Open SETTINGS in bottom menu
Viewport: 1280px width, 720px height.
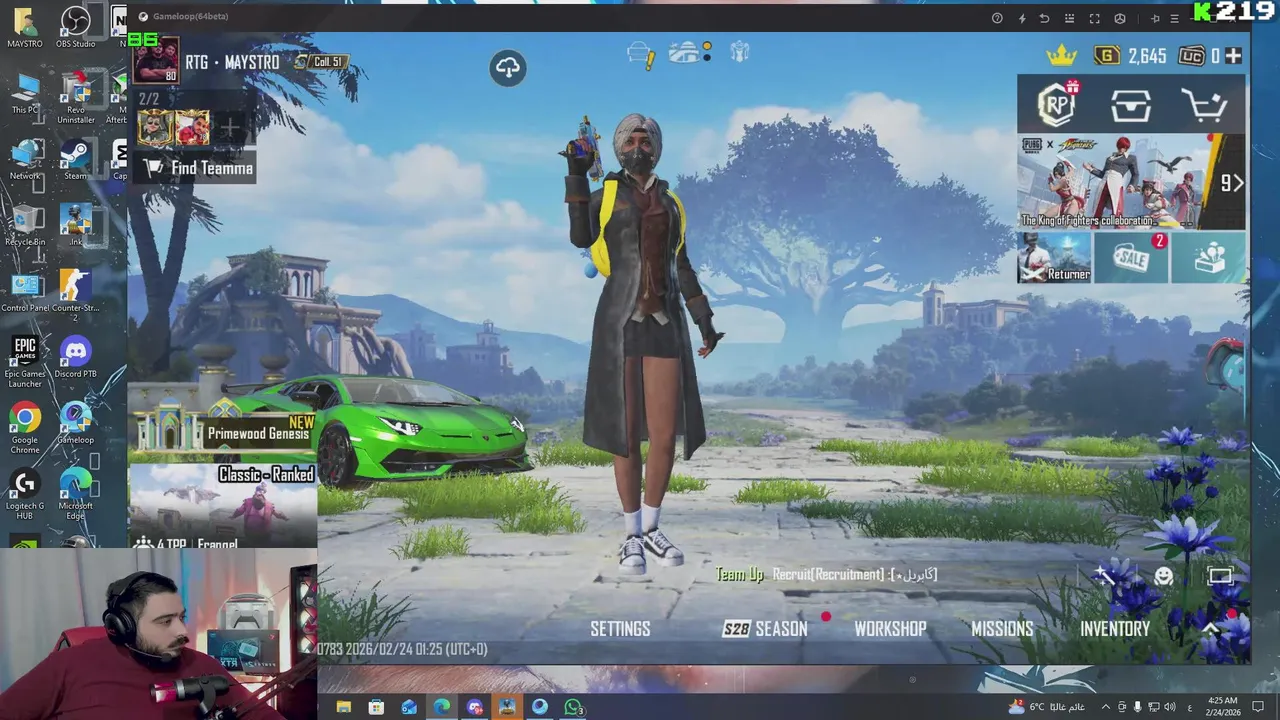[x=620, y=629]
